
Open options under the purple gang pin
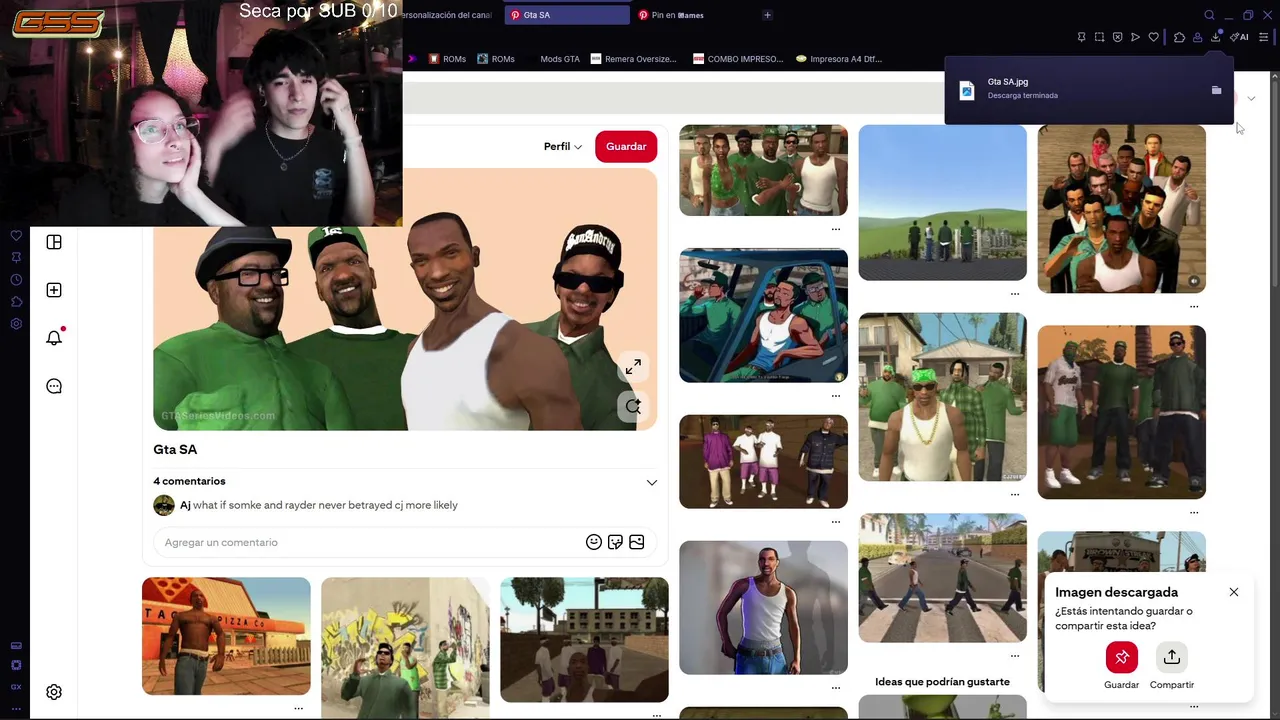coord(836,522)
